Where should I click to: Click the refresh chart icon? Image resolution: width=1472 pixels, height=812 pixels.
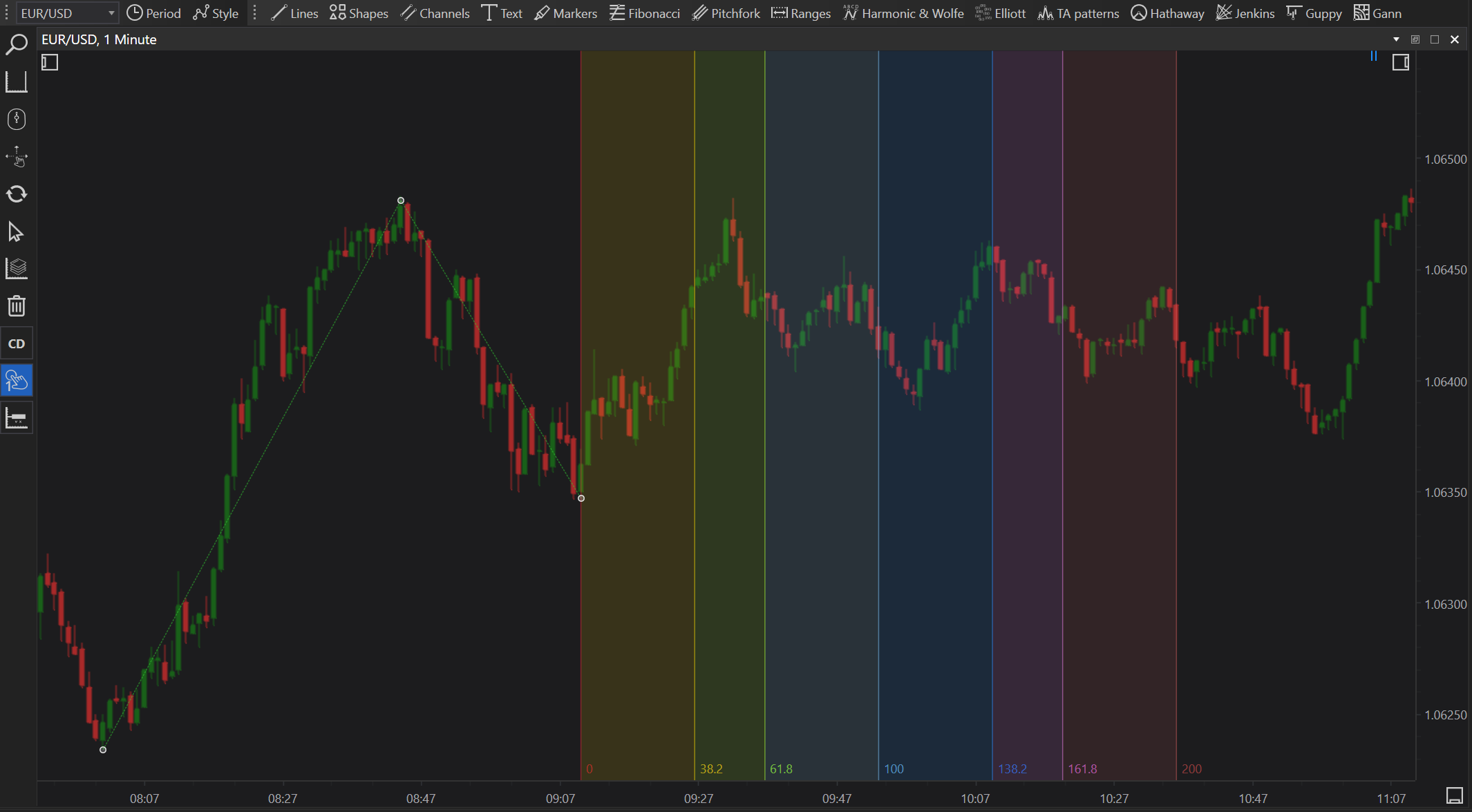click(16, 194)
